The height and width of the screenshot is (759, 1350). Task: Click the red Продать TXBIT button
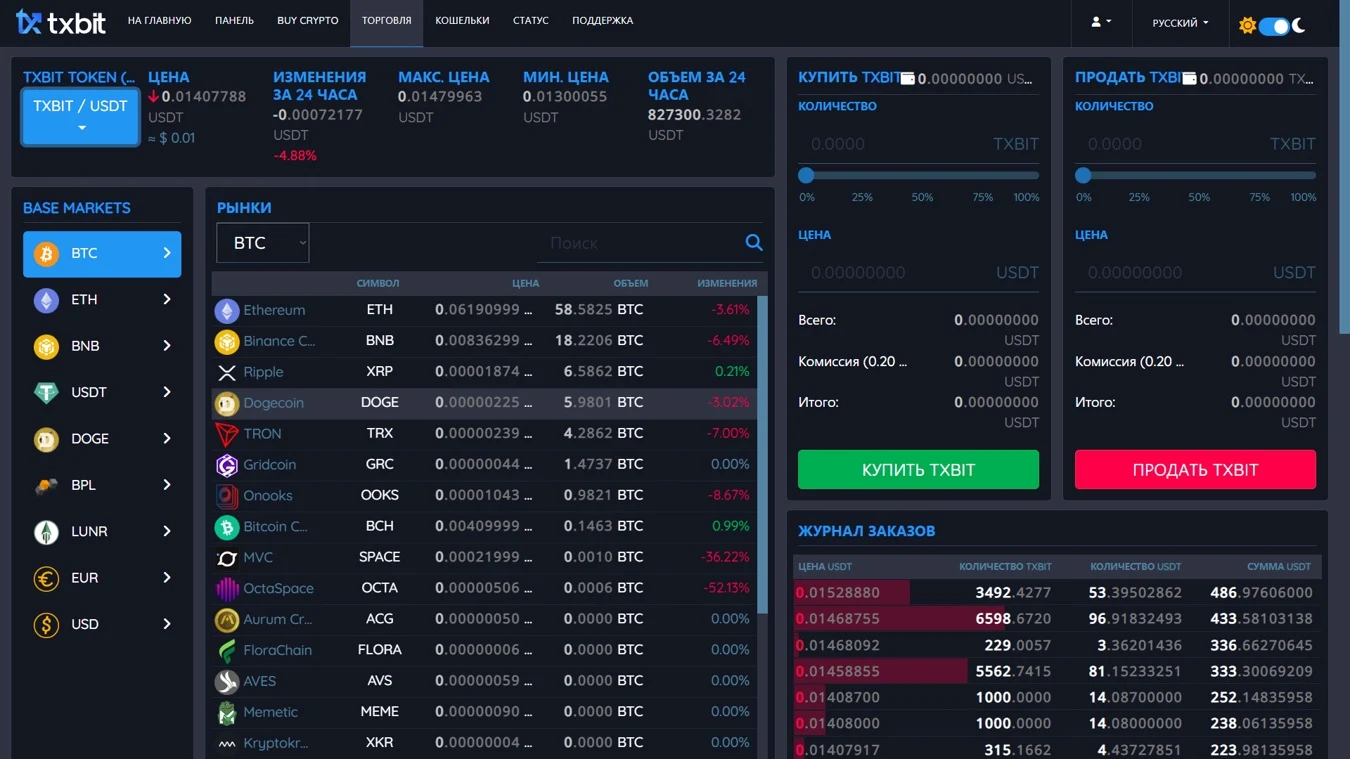[x=1195, y=470]
